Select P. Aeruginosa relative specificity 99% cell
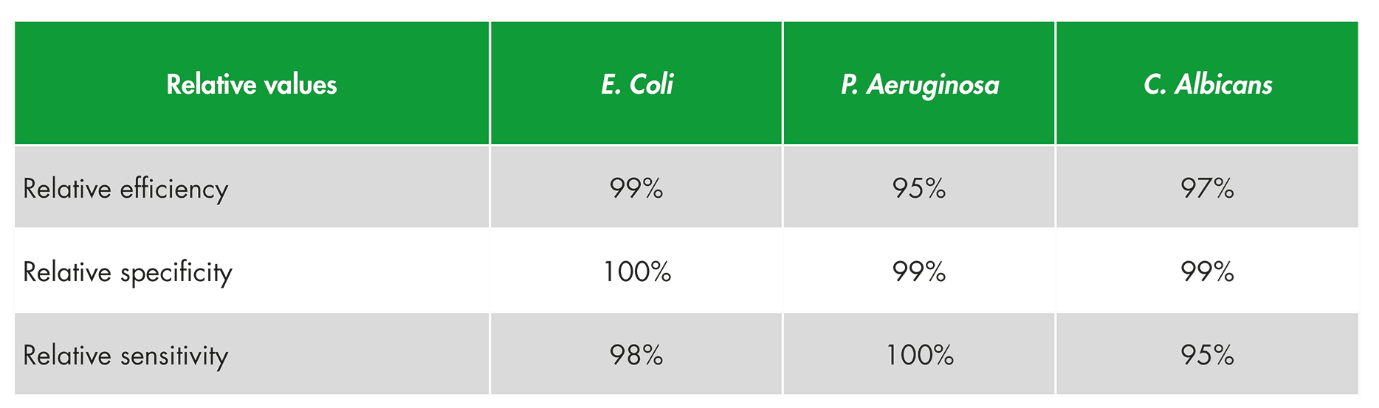Viewport: 1379px width, 408px height. [x=919, y=272]
